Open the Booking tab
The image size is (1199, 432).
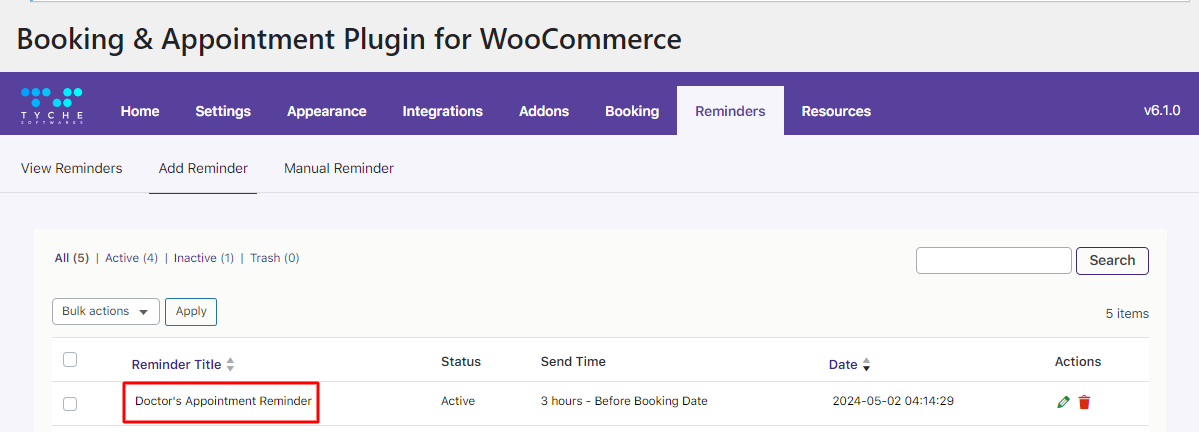(x=632, y=111)
